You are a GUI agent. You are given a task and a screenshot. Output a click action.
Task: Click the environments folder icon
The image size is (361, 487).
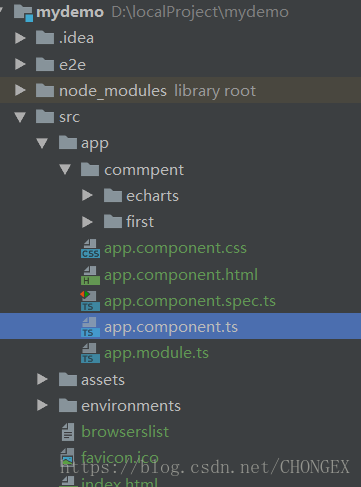coord(68,405)
